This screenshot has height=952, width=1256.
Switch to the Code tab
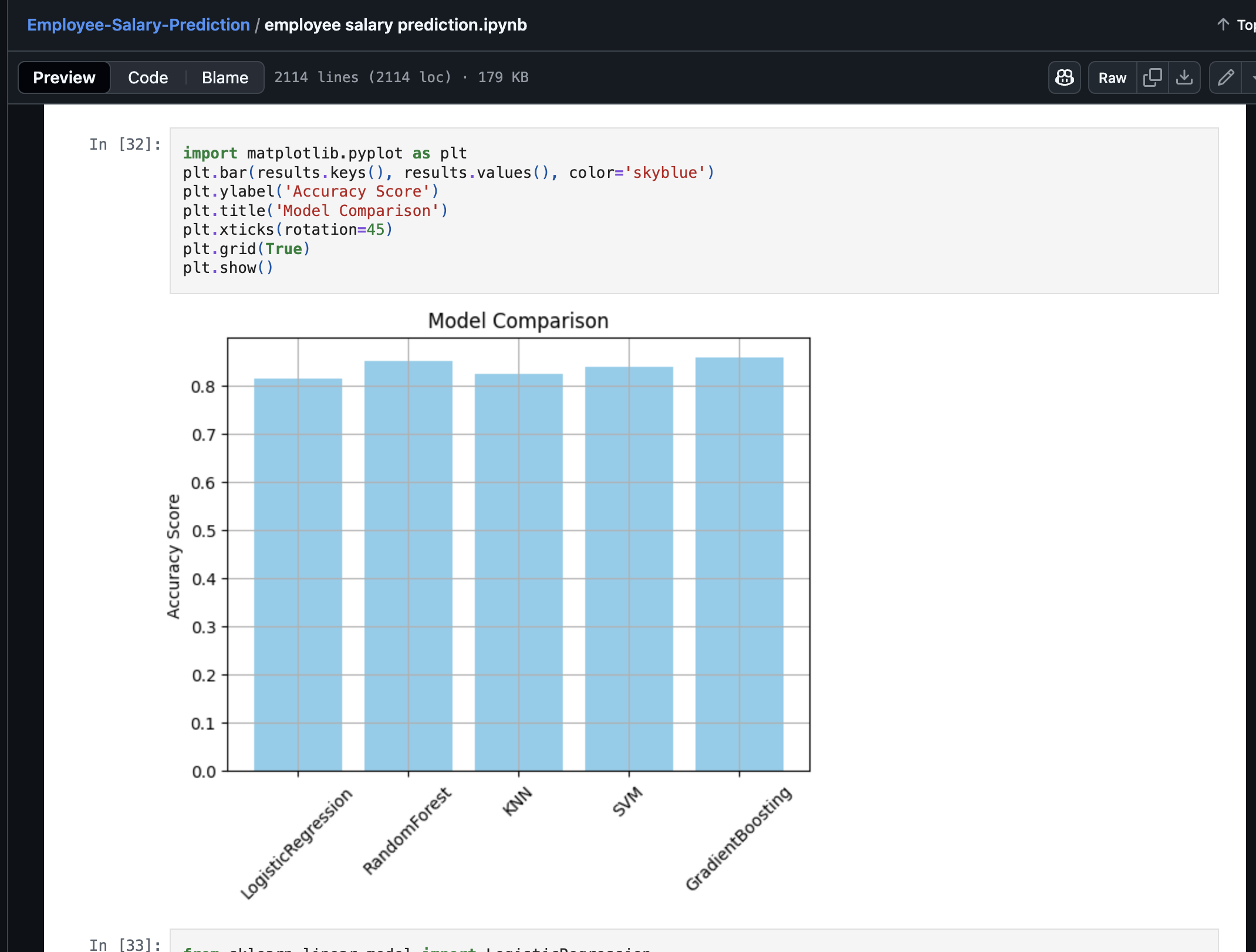tap(148, 77)
